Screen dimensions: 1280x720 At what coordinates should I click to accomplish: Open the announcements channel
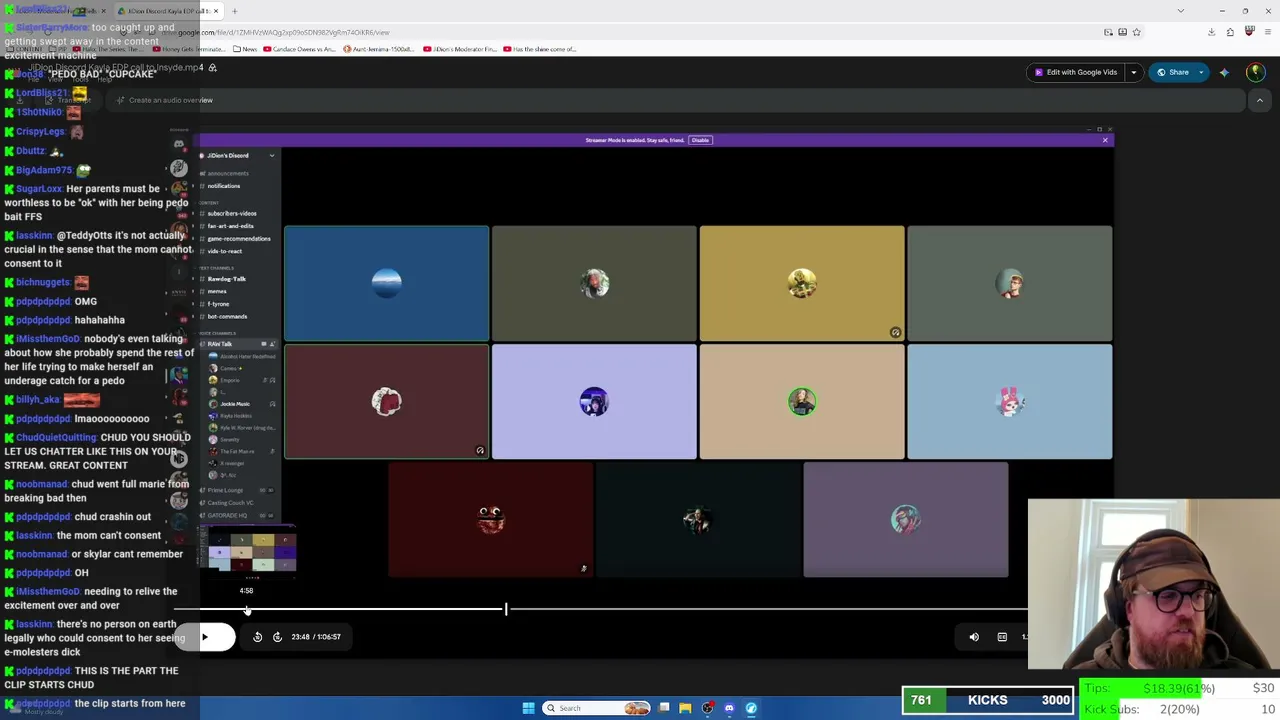pos(228,174)
